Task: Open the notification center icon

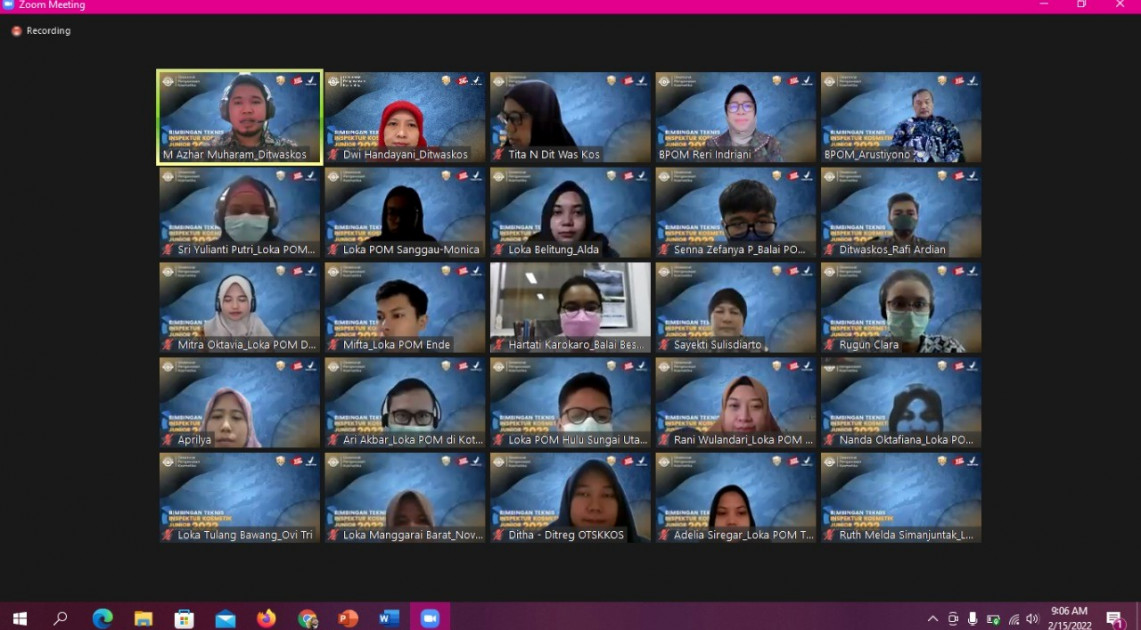Action: pyautogui.click(x=1115, y=619)
